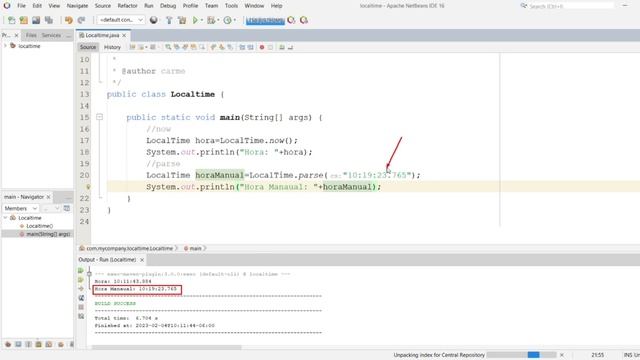
Task: Collapse the Localtime class node in Navigator
Action: tap(5, 218)
